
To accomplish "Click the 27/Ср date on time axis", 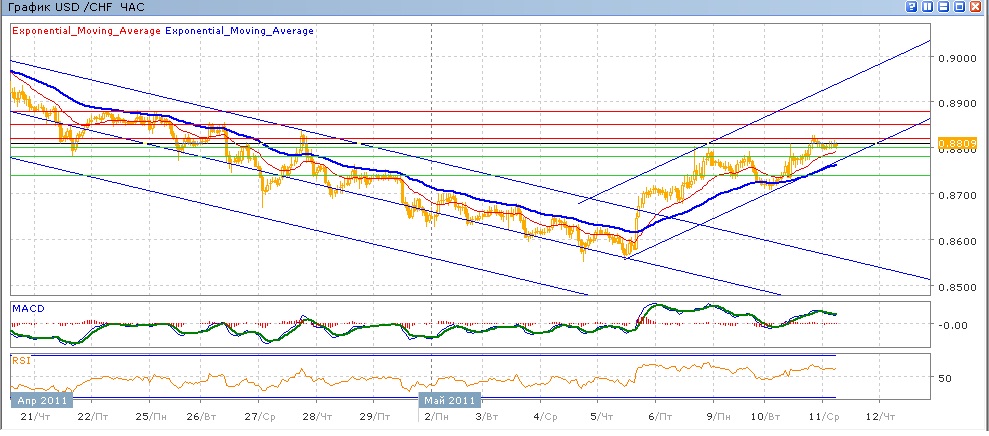I will [259, 416].
